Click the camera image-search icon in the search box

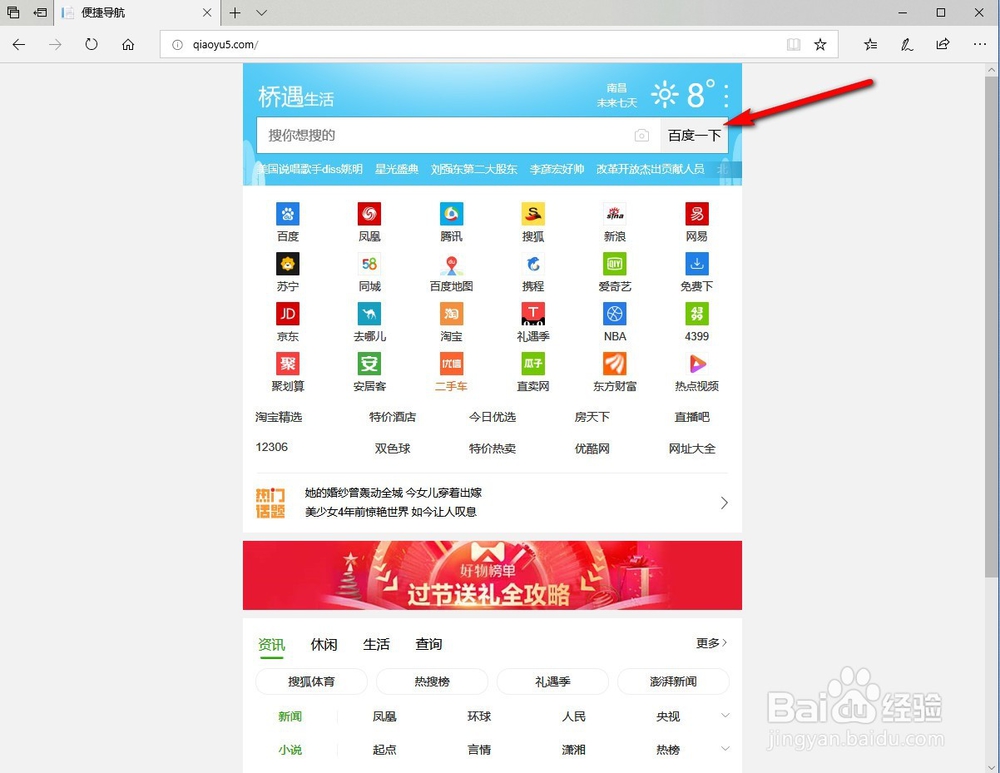pyautogui.click(x=642, y=135)
